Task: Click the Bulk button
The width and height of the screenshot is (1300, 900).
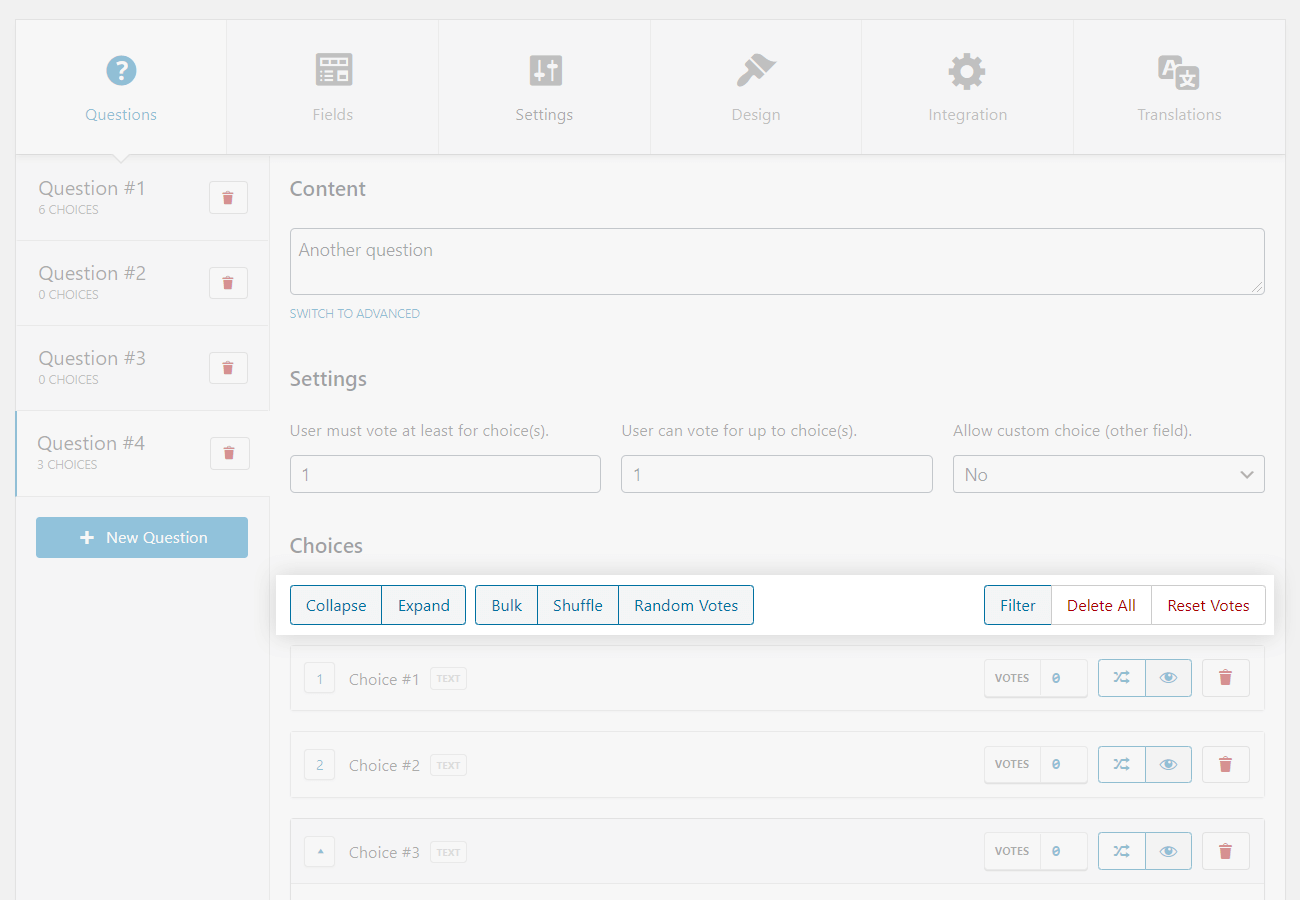Action: tap(507, 605)
